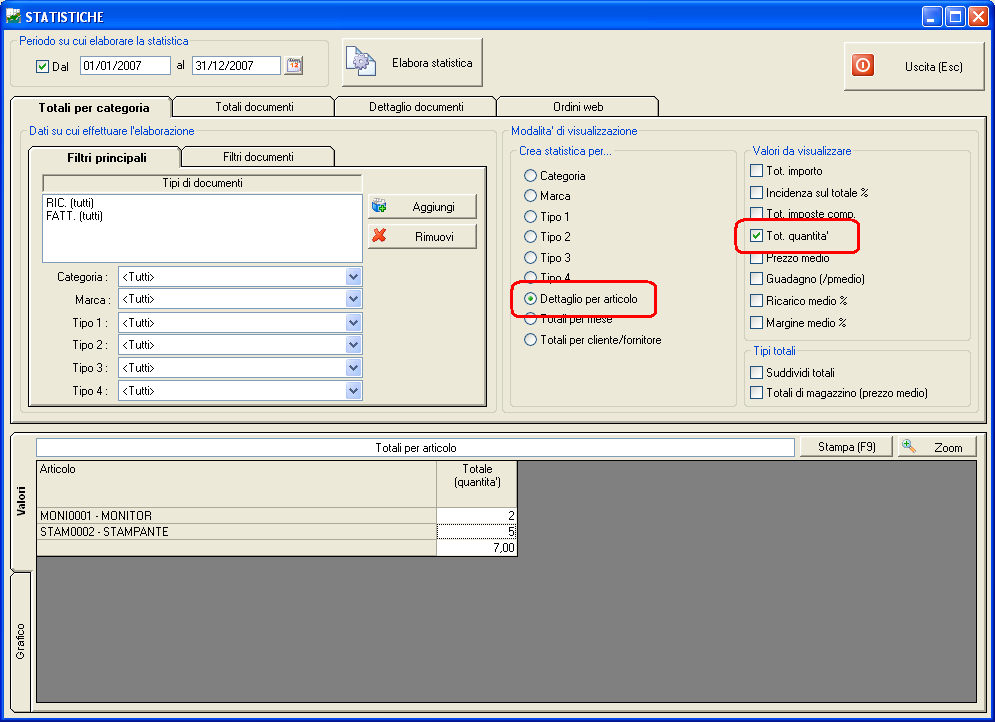Image resolution: width=995 pixels, height=722 pixels.
Task: Toggle the Dal period checkbox
Action: pyautogui.click(x=43, y=66)
